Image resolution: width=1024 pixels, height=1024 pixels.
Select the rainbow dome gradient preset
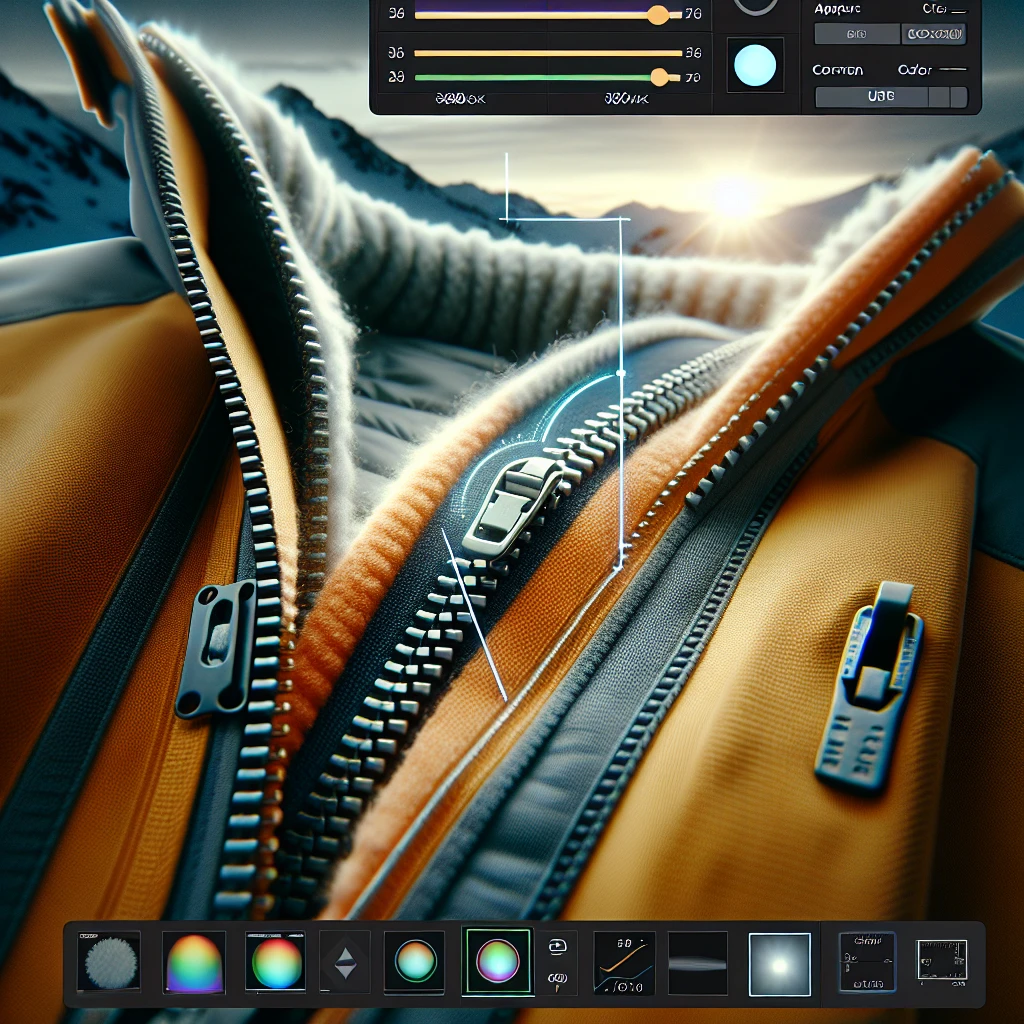193,963
